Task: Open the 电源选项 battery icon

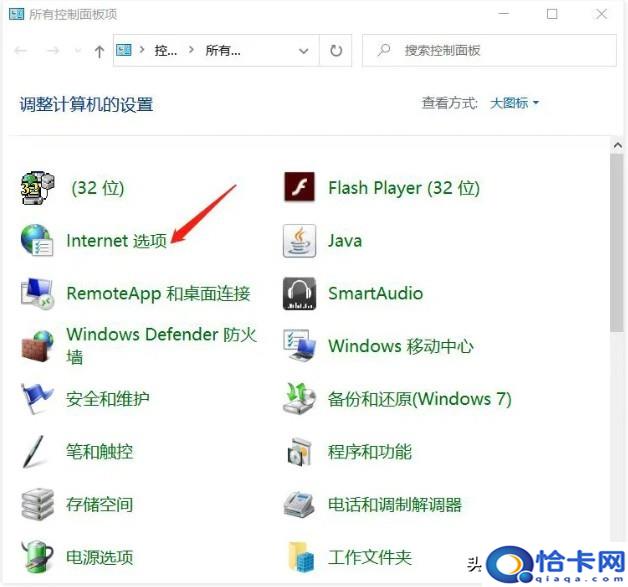Action: (37, 557)
